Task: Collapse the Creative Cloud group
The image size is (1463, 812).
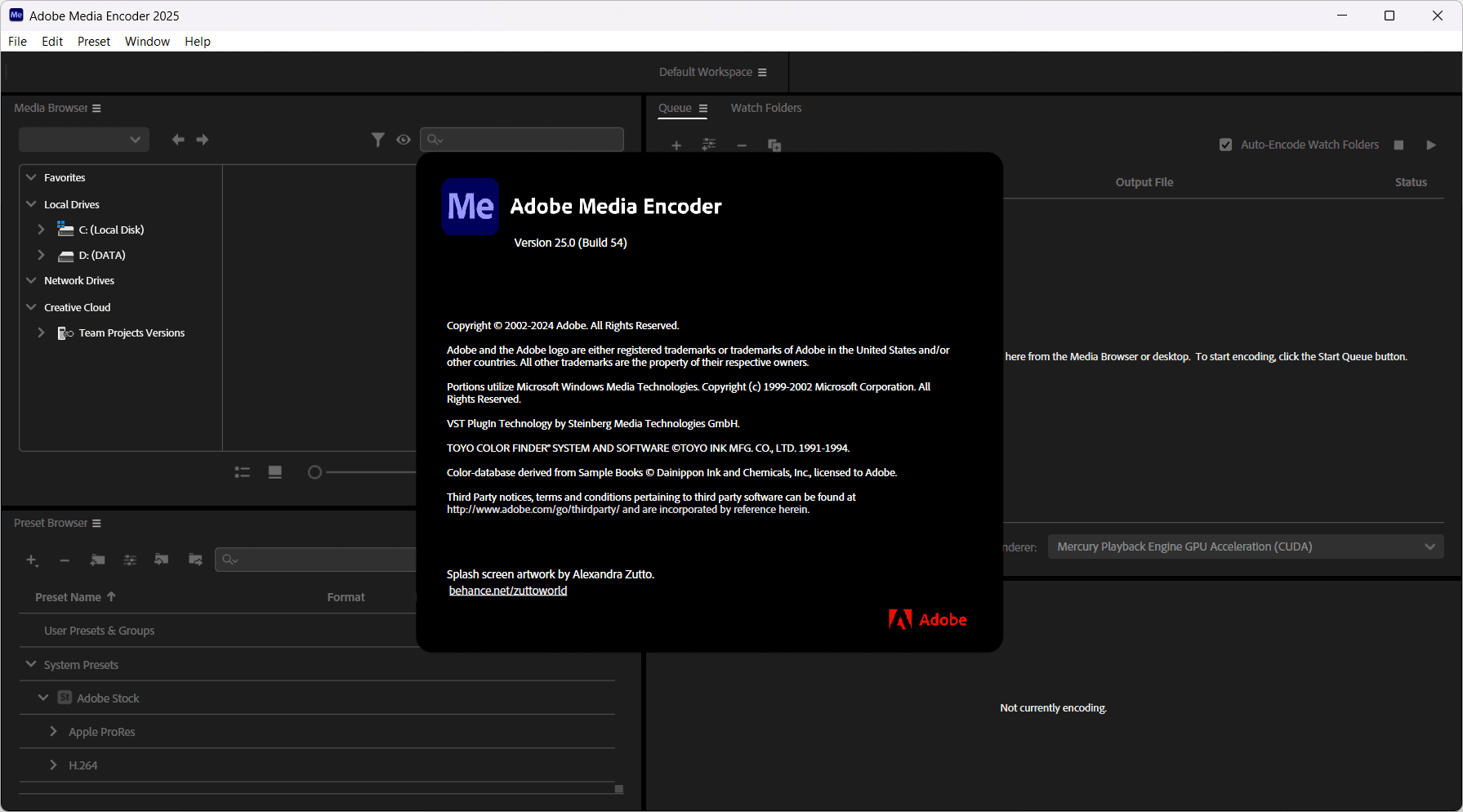Action: pyautogui.click(x=31, y=307)
